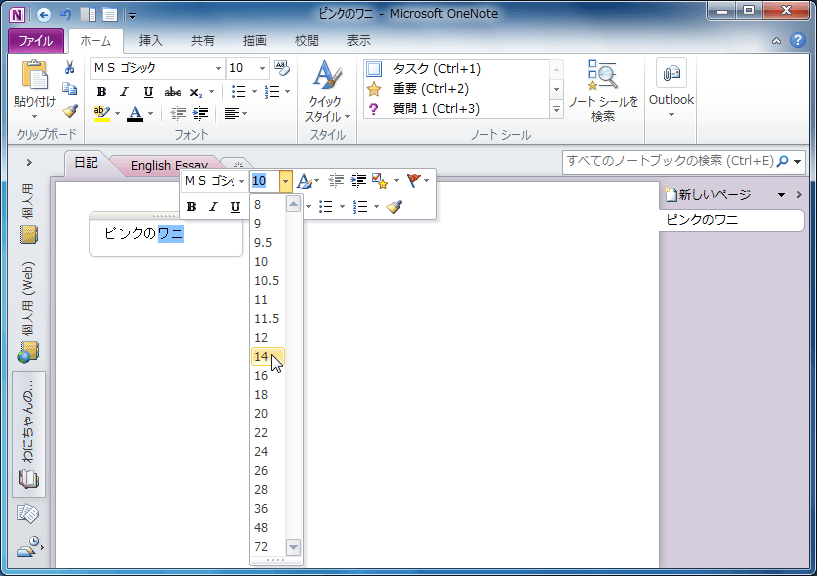Toggle Italic in the mini toolbar

click(213, 207)
